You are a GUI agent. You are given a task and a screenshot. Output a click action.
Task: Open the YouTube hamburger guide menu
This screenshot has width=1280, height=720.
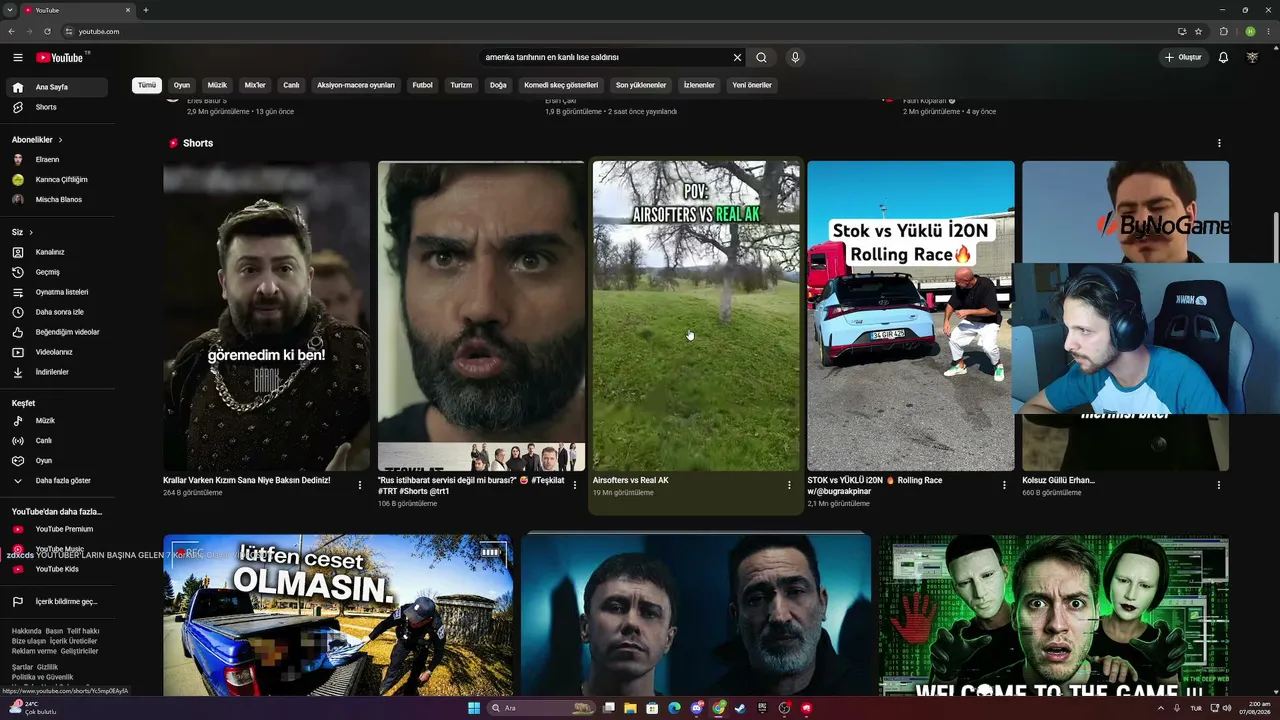click(18, 58)
